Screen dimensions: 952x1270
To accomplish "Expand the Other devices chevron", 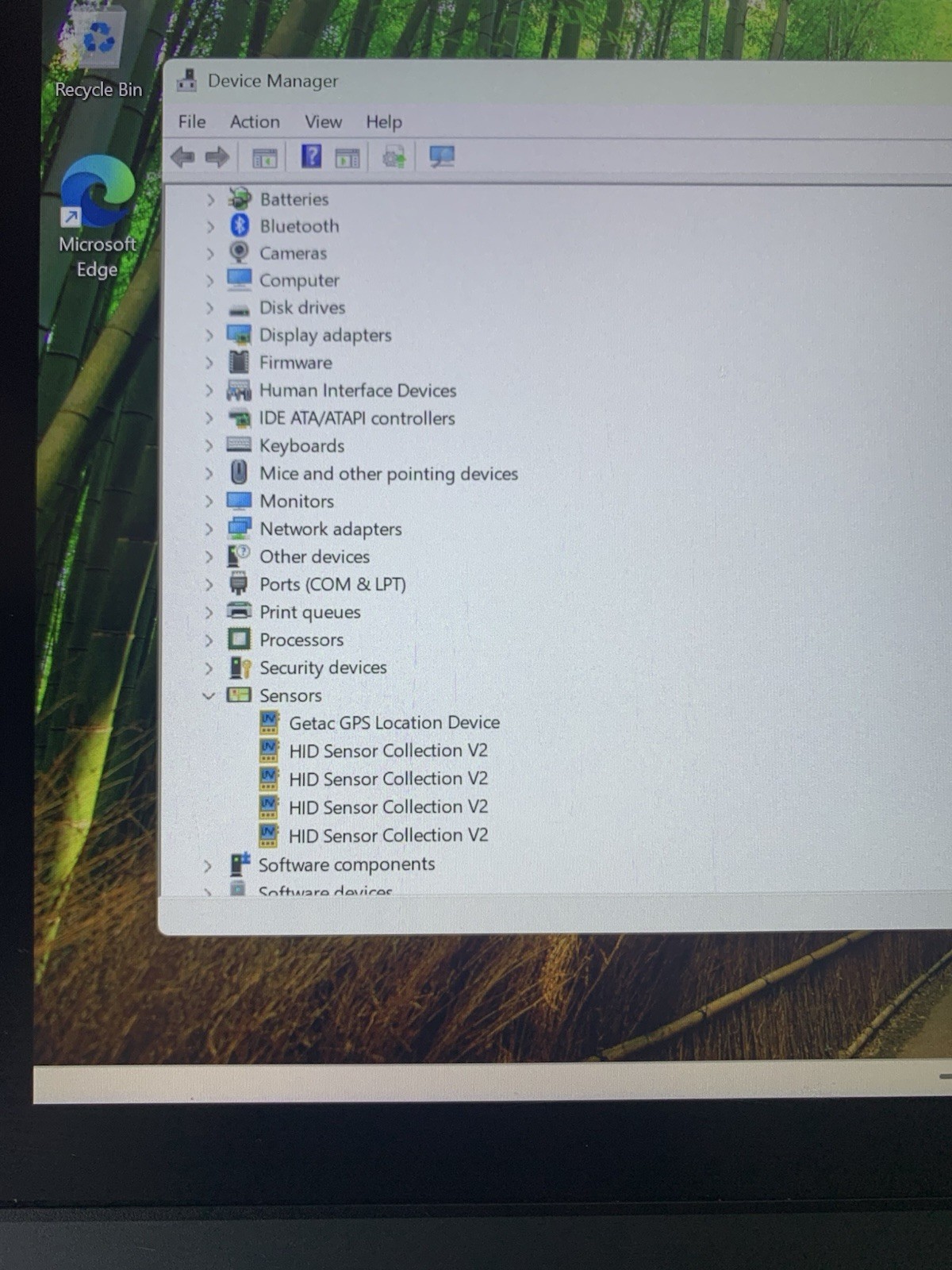I will [x=209, y=556].
